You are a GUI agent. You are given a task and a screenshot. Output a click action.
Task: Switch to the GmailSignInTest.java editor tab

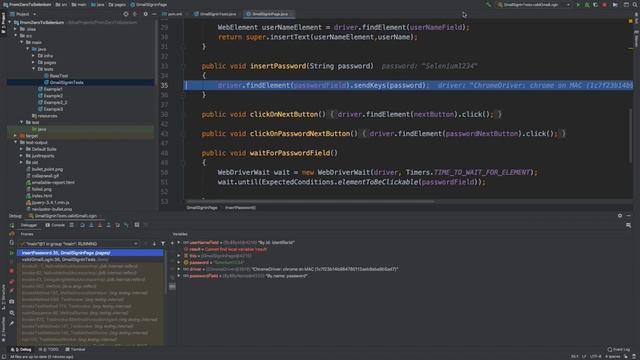tap(215, 14)
